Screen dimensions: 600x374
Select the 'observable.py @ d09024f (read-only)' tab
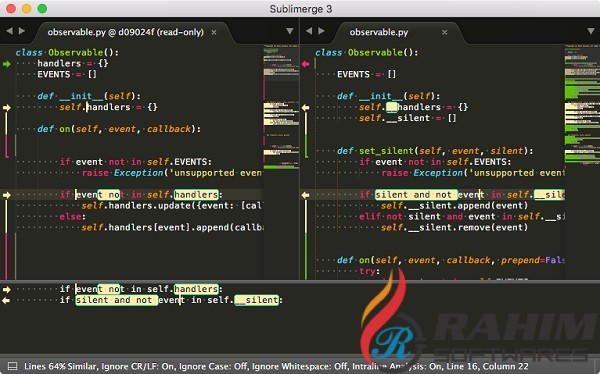click(126, 32)
